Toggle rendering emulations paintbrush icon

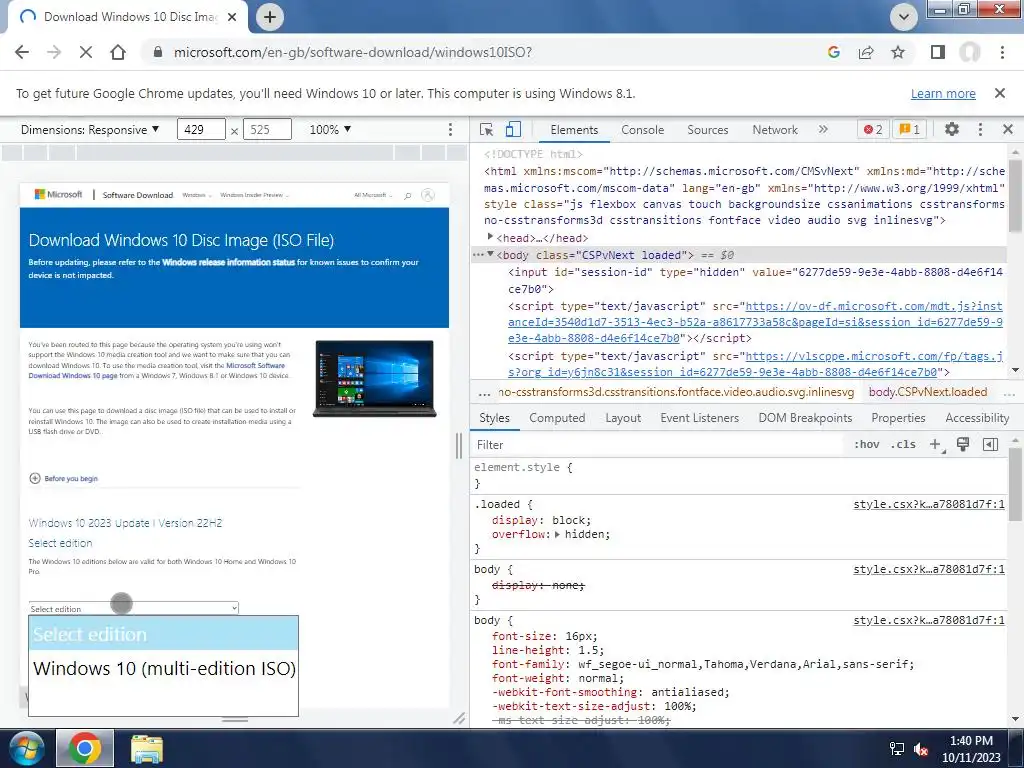click(963, 445)
